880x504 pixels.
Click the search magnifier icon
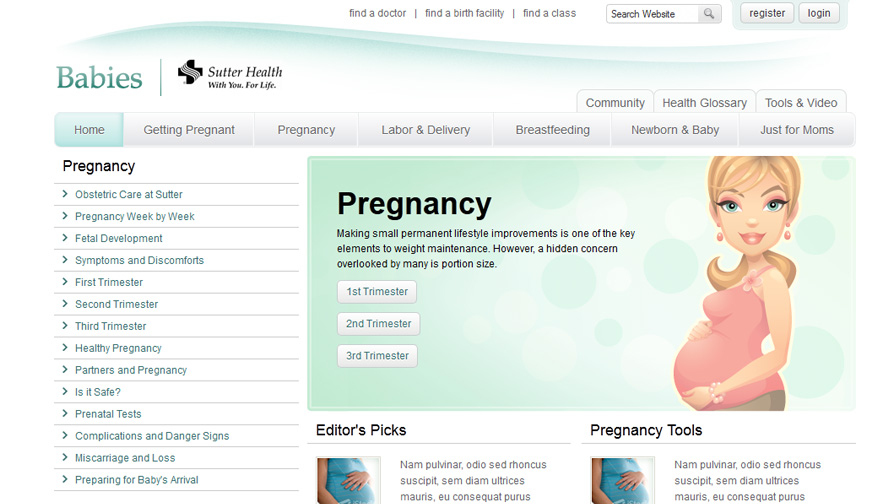(709, 13)
